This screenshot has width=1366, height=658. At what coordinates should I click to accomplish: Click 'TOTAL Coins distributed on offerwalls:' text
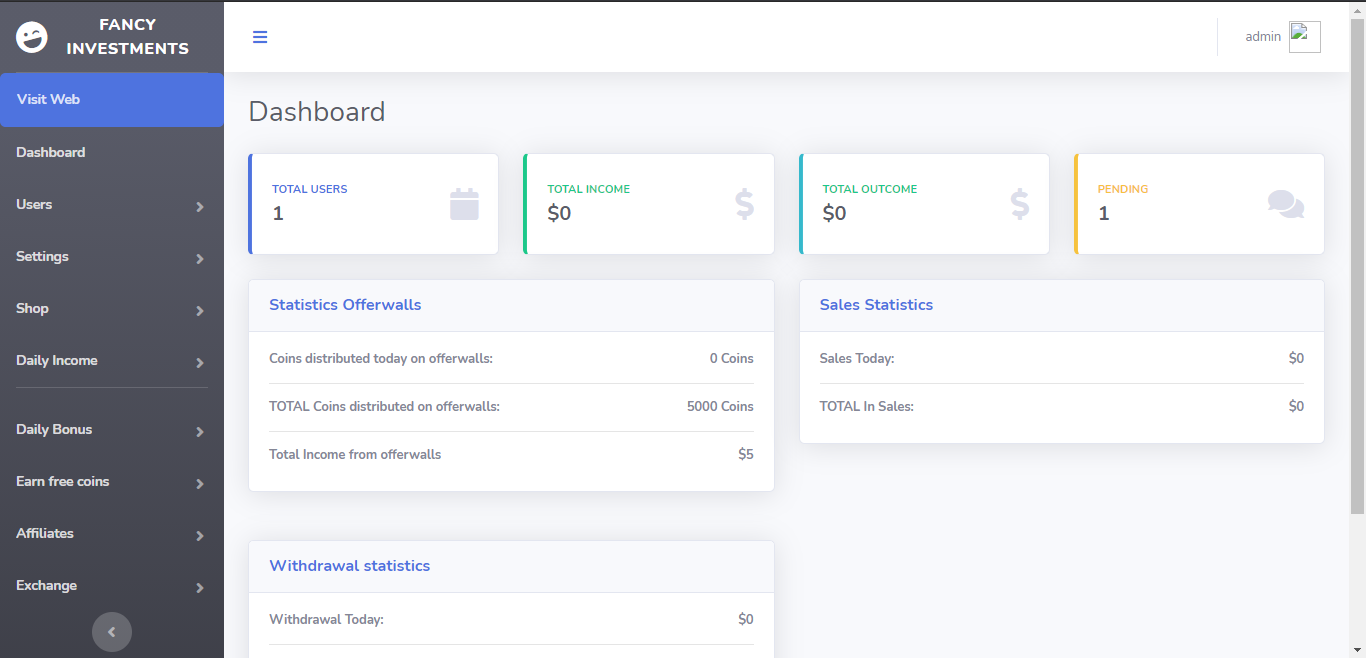pyautogui.click(x=384, y=406)
